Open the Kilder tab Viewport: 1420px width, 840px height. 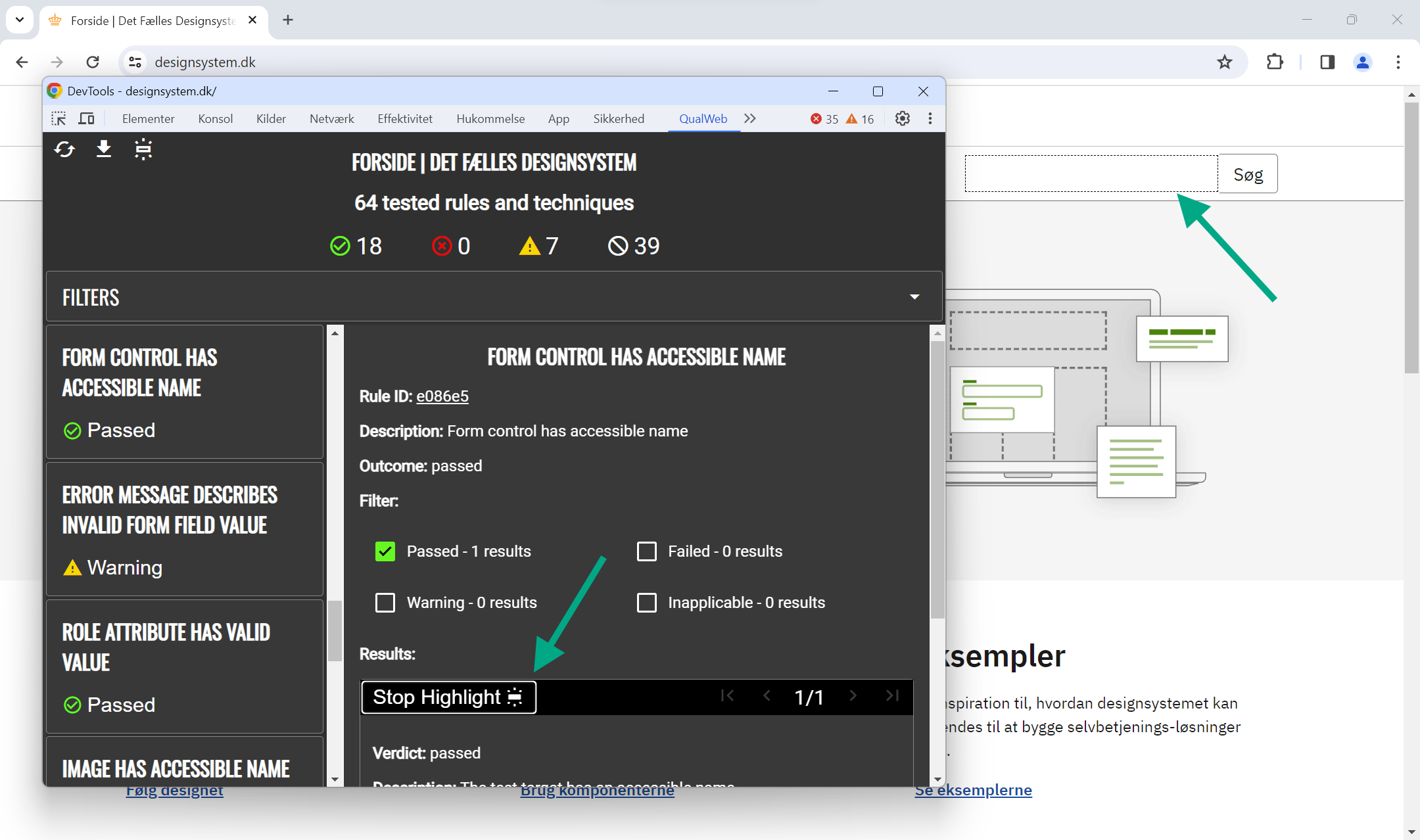point(271,118)
